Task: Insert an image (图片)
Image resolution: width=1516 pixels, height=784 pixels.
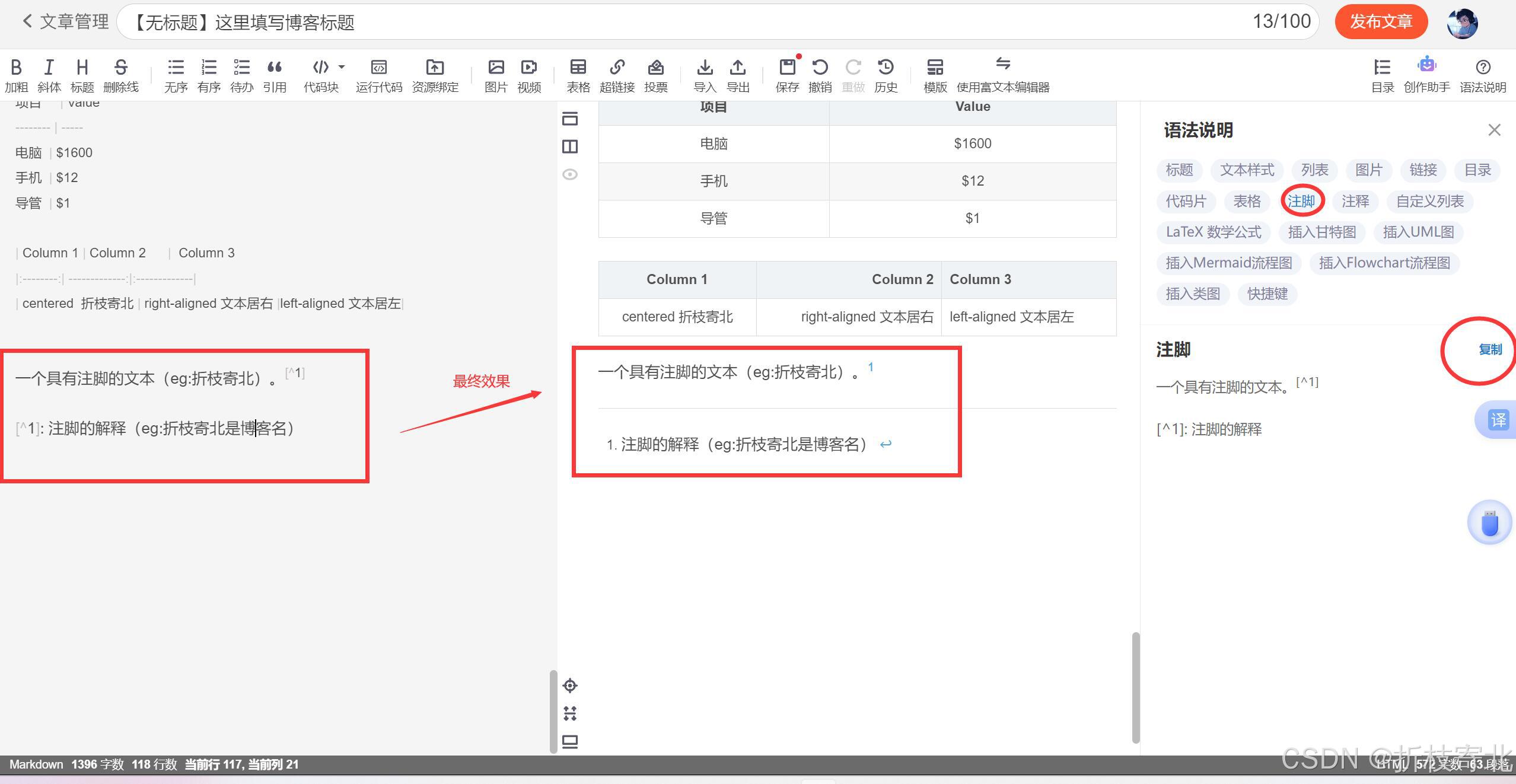Action: tap(496, 75)
